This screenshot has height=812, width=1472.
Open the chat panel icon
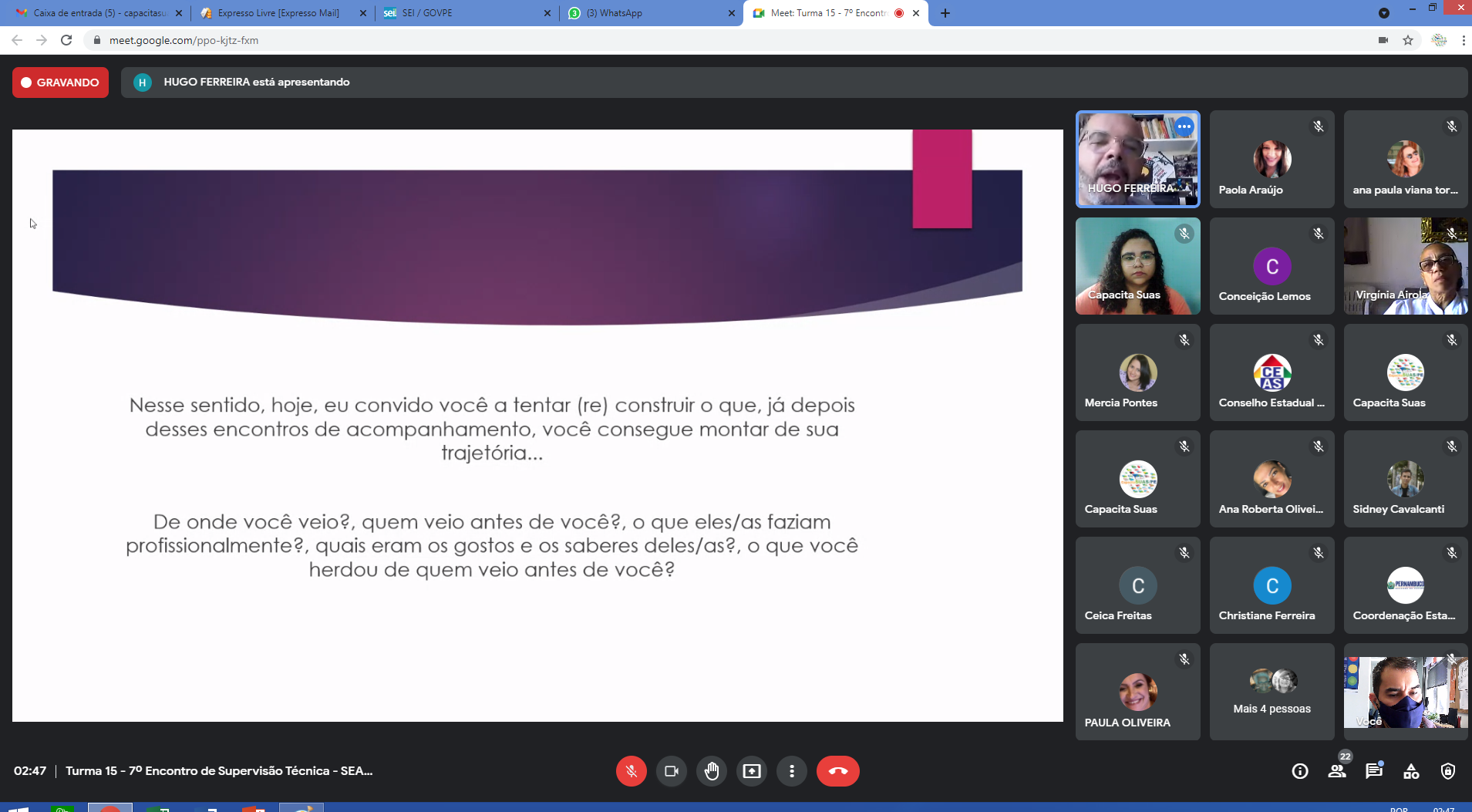(x=1374, y=771)
